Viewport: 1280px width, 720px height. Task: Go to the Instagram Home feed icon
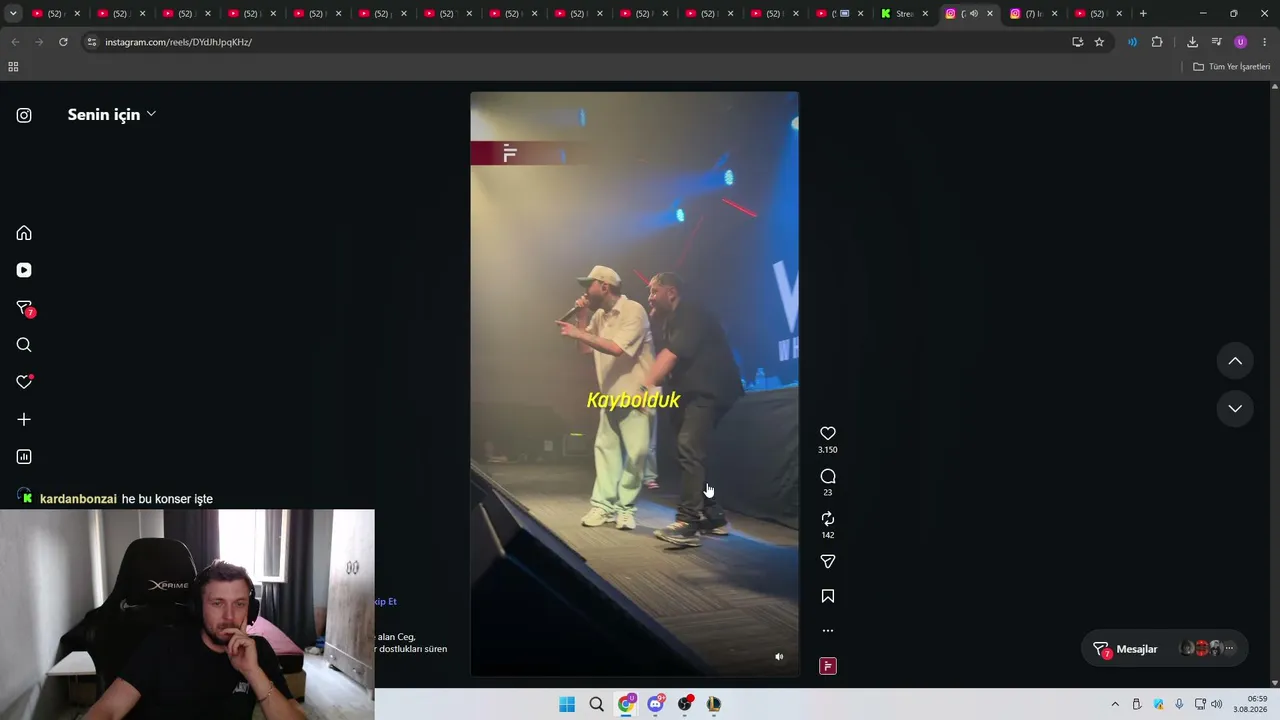(24, 233)
